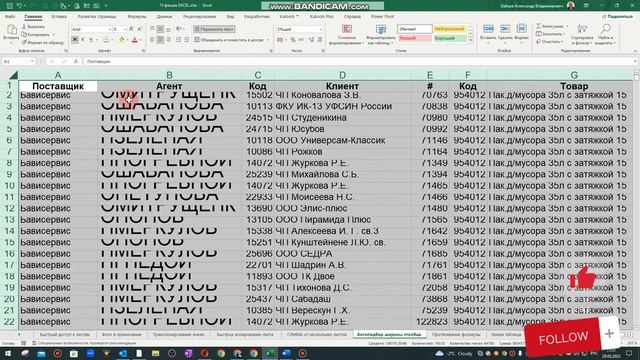Screen dimensions: 640x360
Task: Switch to the Данные ribbon tab
Action: click(x=164, y=17)
